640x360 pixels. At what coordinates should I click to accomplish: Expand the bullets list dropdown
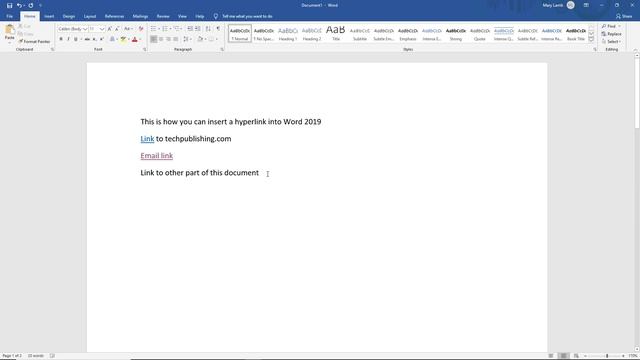[158, 29]
